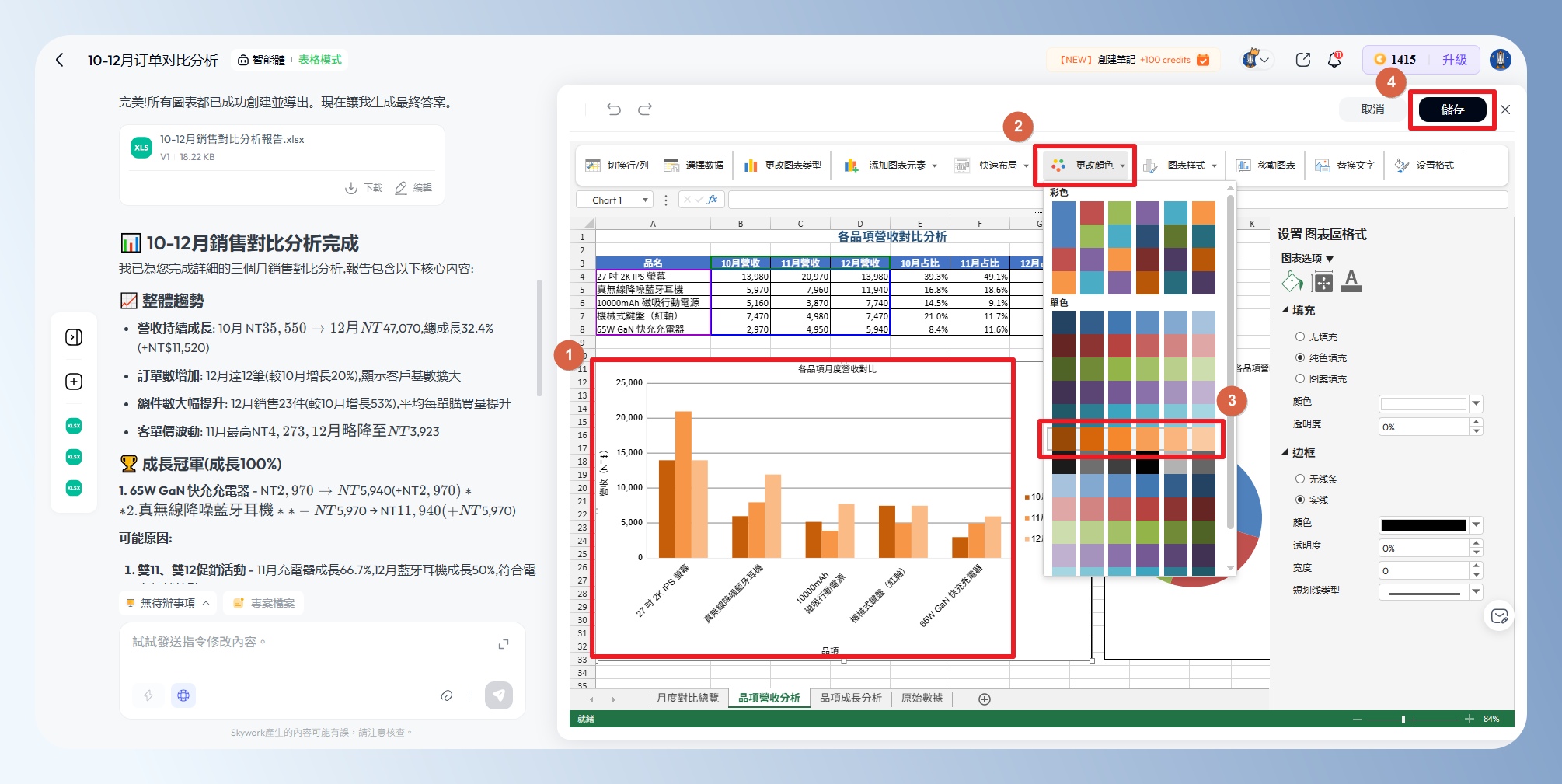
Task: Click the 取消 cancel button
Action: (1372, 110)
